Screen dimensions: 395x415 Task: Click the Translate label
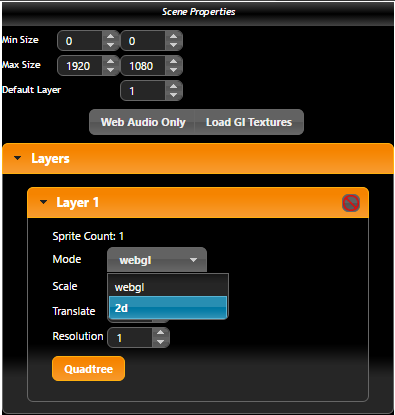[x=74, y=311]
